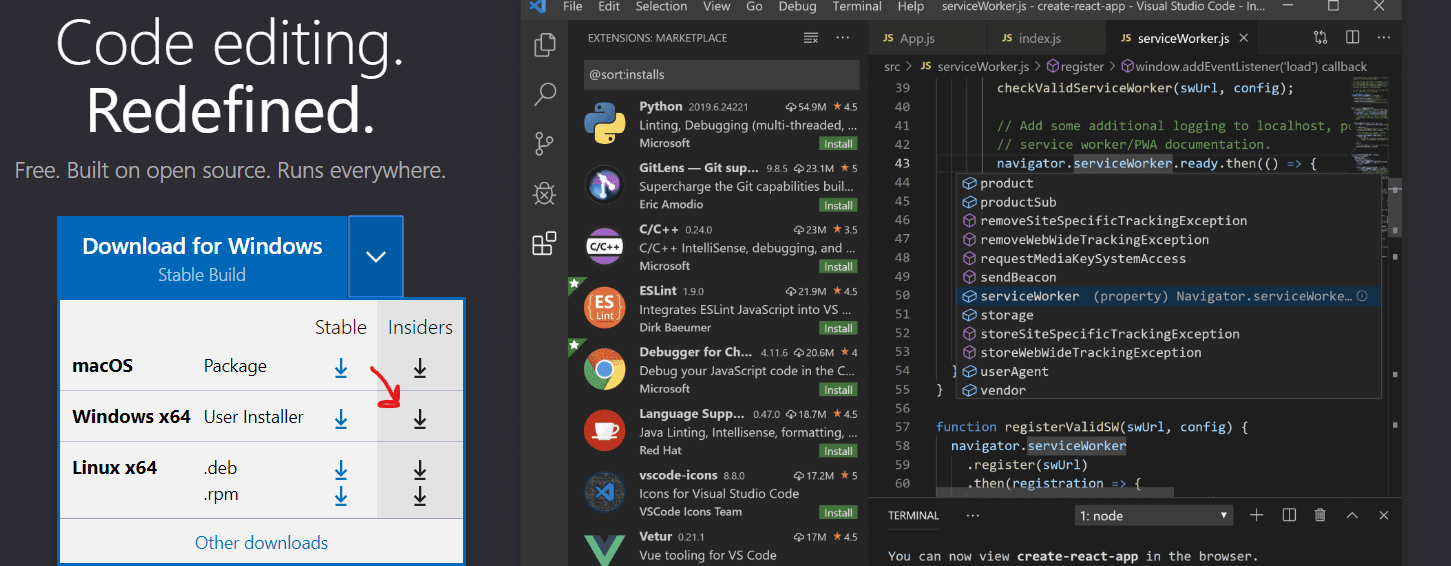Click the Python extension logo
The image size is (1451, 566).
click(605, 124)
